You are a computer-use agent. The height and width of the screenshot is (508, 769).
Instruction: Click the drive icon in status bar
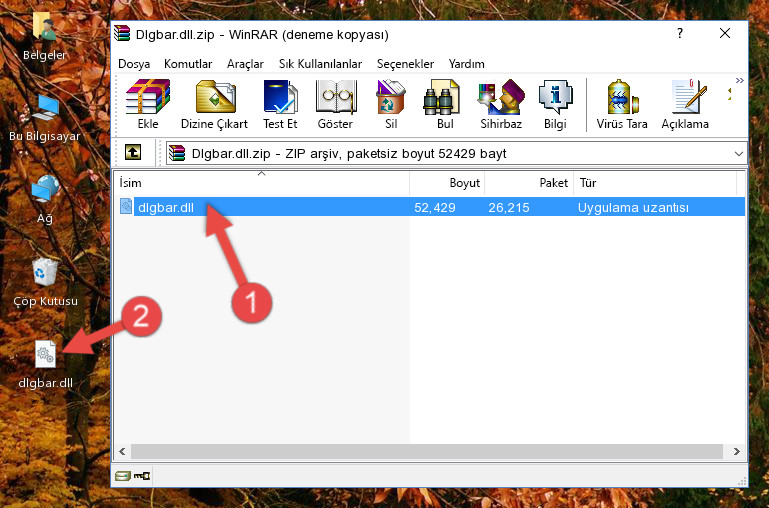pos(123,475)
